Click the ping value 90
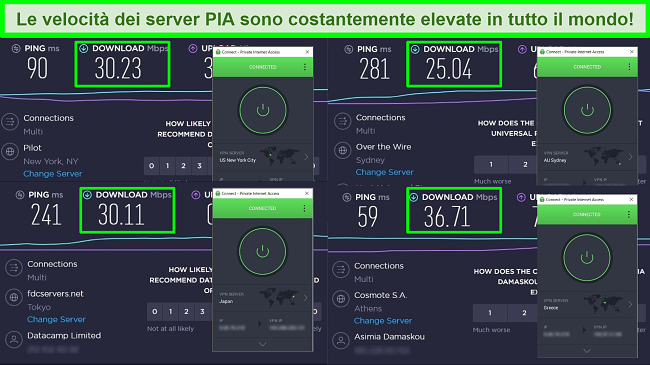This screenshot has height=365, width=650. tap(37, 68)
